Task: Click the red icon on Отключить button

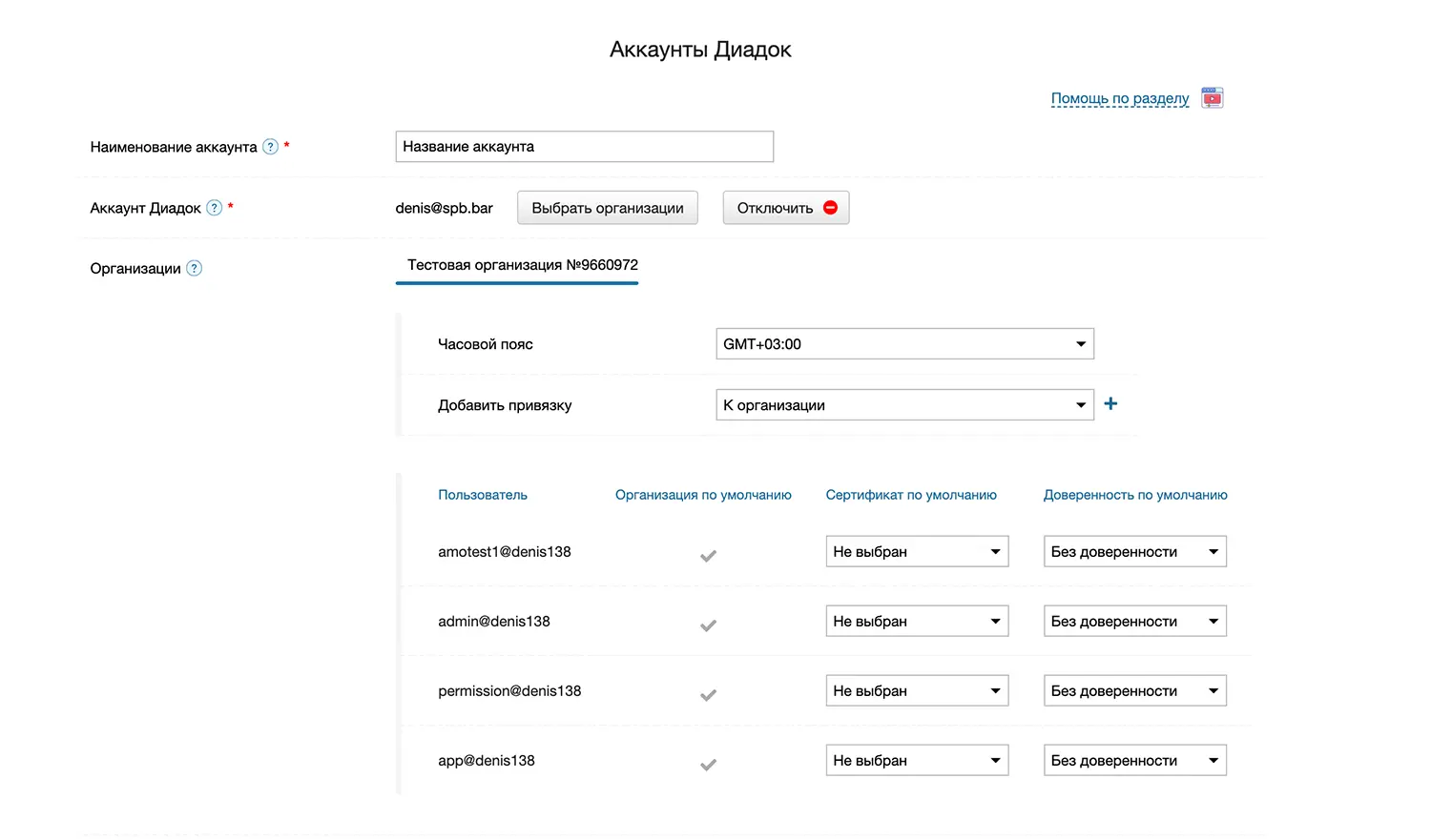Action: [x=830, y=208]
